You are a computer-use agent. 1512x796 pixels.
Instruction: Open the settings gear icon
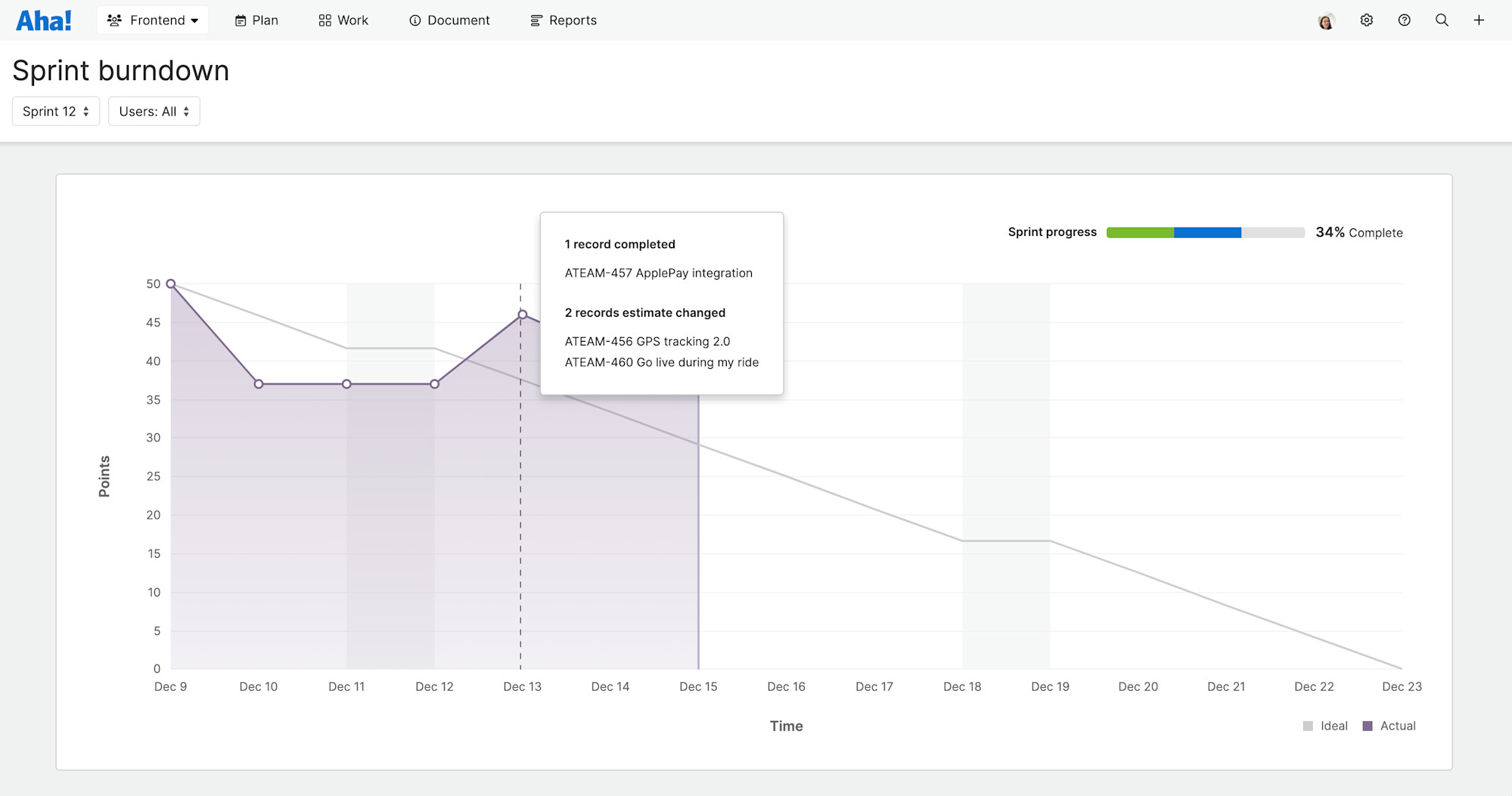[x=1366, y=20]
